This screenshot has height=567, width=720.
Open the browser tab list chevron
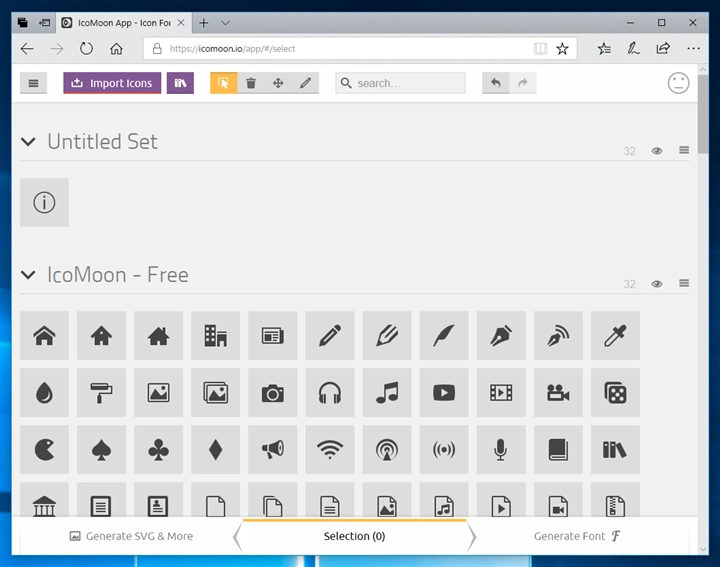225,23
